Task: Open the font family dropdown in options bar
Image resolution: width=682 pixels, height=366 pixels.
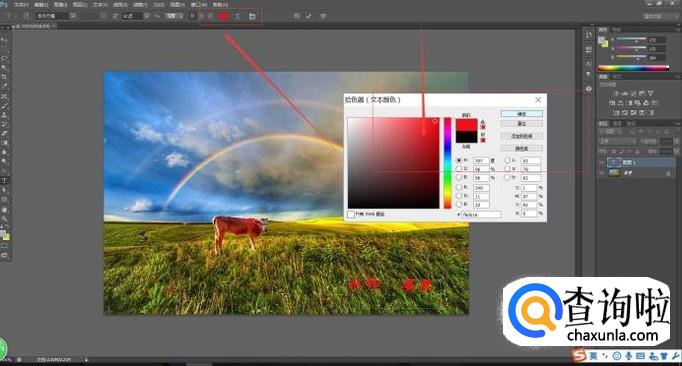Action: pyautogui.click(x=52, y=16)
